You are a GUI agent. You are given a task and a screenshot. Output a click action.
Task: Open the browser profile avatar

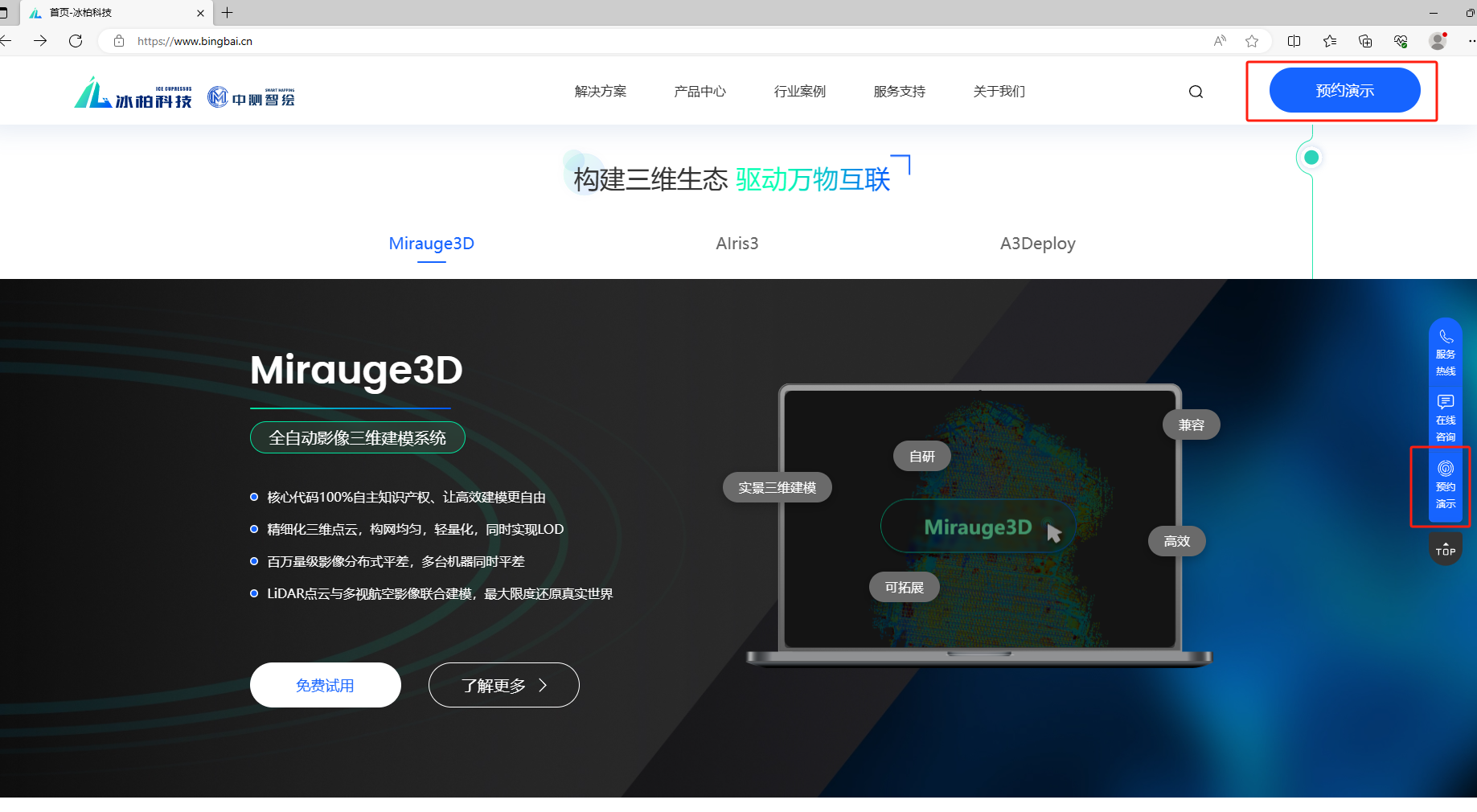[1437, 41]
